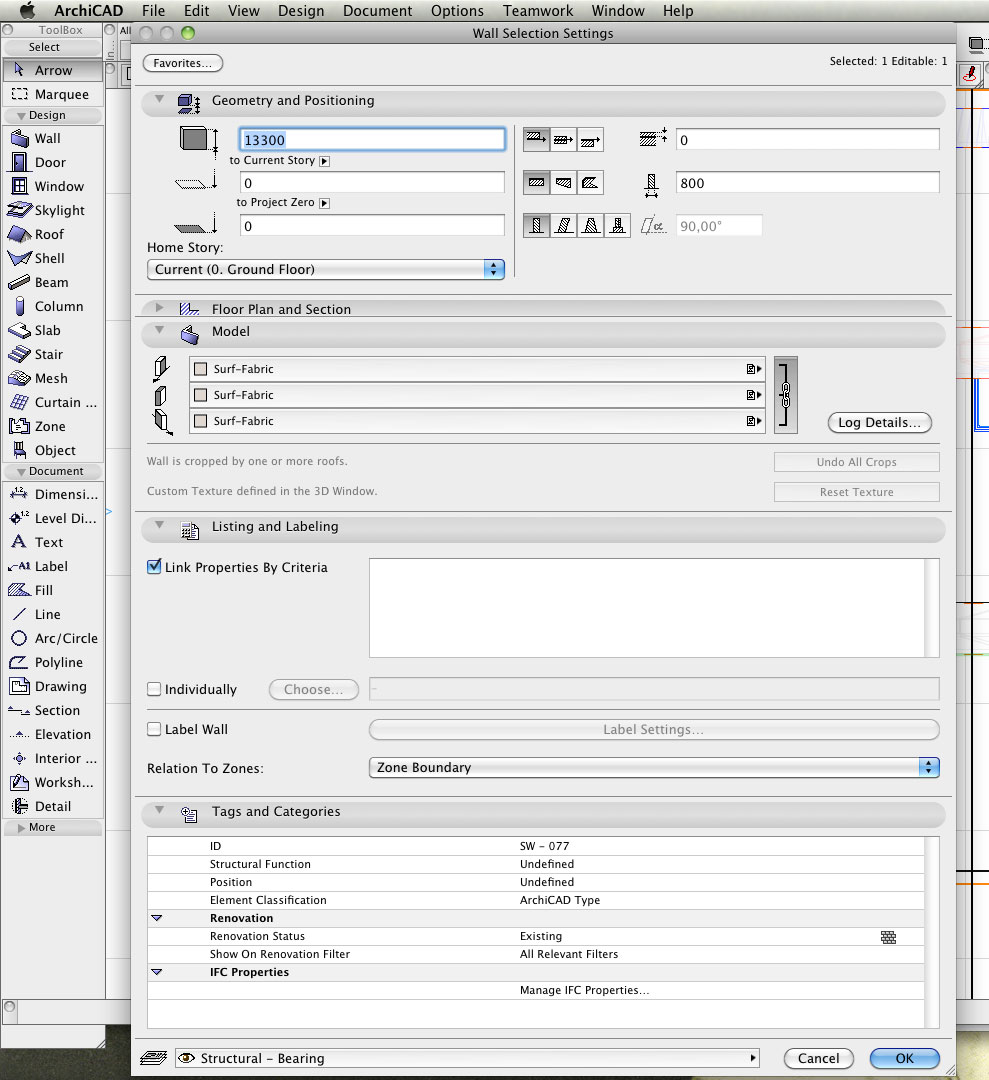The image size is (989, 1080).
Task: Open the Home Story dropdown
Action: (325, 269)
